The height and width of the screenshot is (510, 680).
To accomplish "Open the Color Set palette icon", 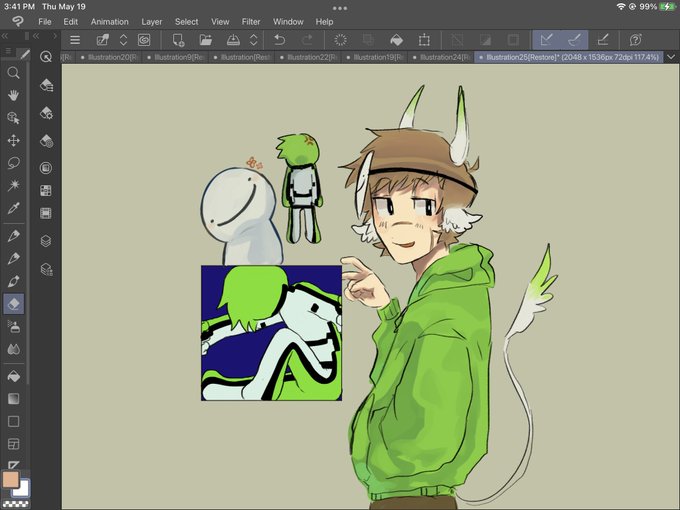I will [x=46, y=190].
